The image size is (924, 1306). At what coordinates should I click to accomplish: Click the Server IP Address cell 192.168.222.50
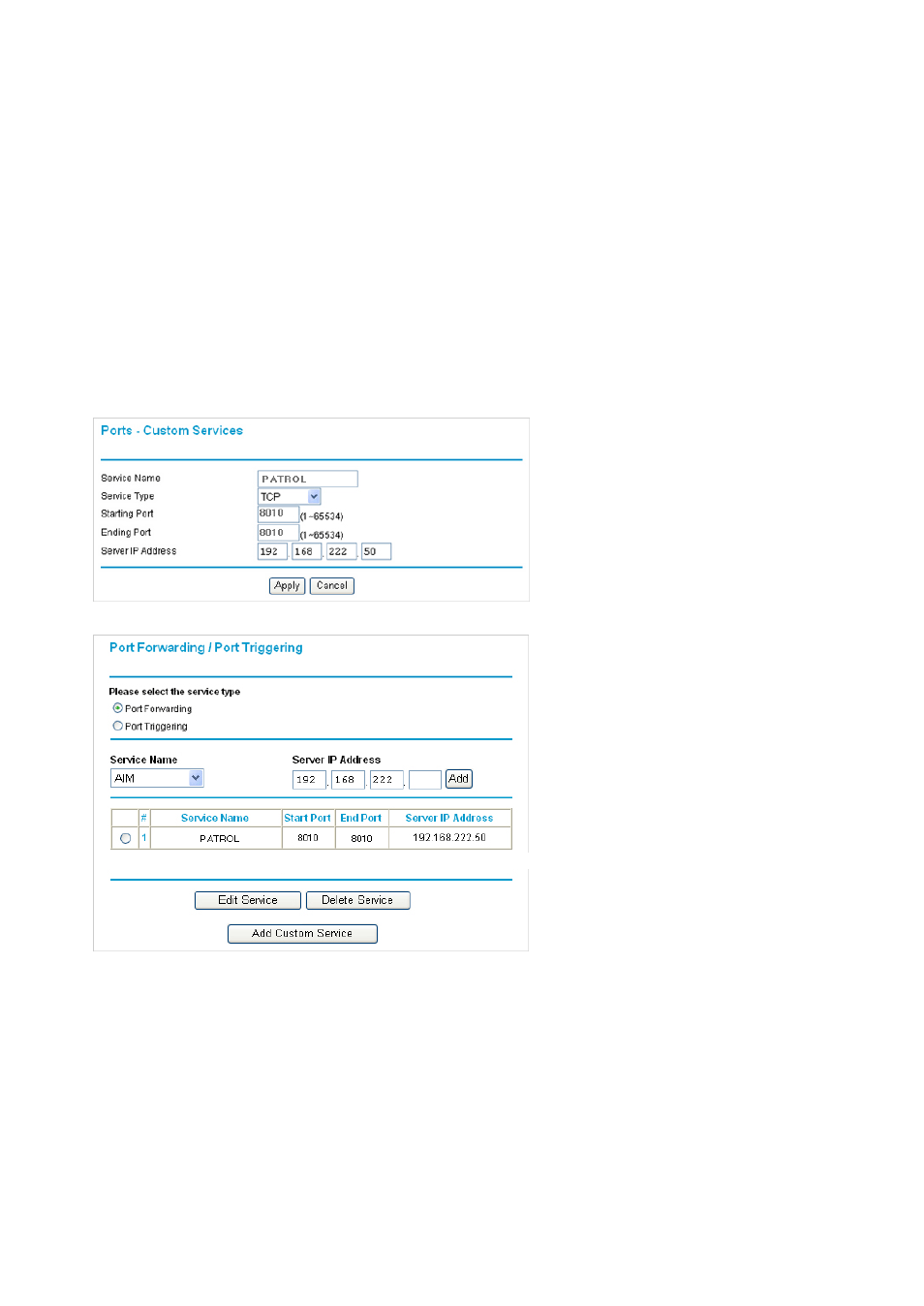449,838
